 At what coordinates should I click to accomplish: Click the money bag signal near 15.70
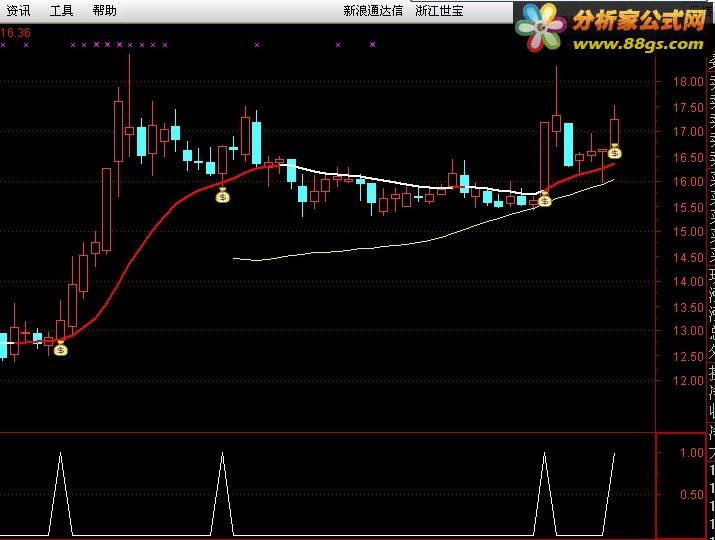[223, 195]
